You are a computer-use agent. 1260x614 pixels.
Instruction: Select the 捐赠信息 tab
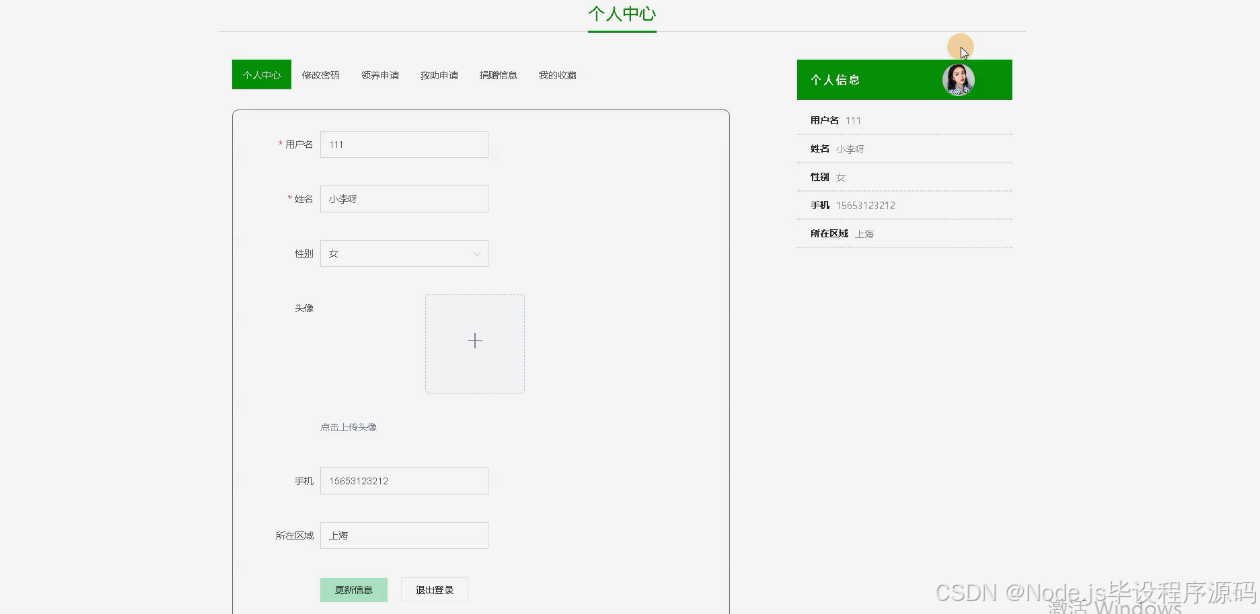(498, 75)
